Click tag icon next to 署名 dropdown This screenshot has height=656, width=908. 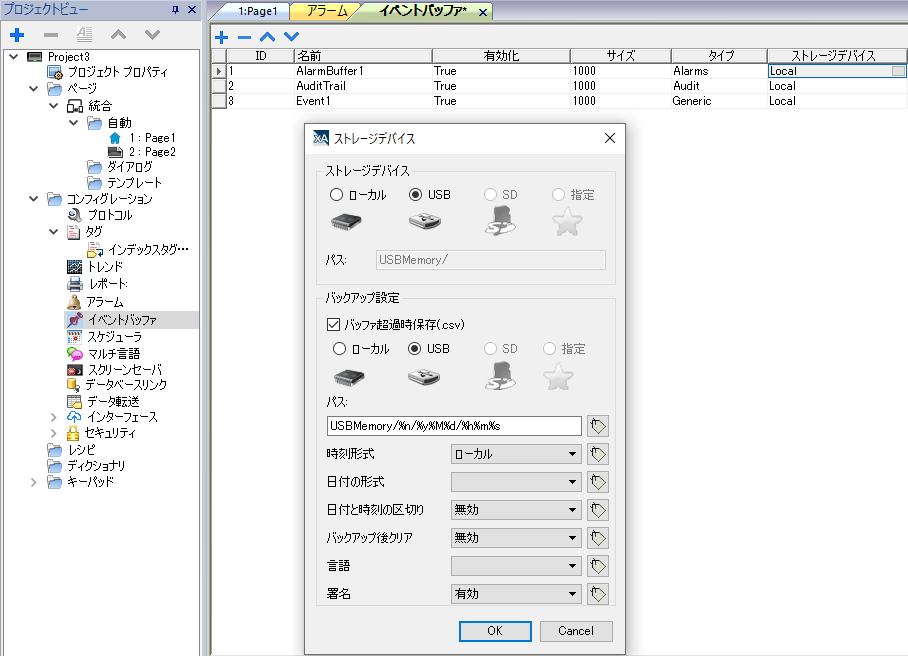point(598,594)
